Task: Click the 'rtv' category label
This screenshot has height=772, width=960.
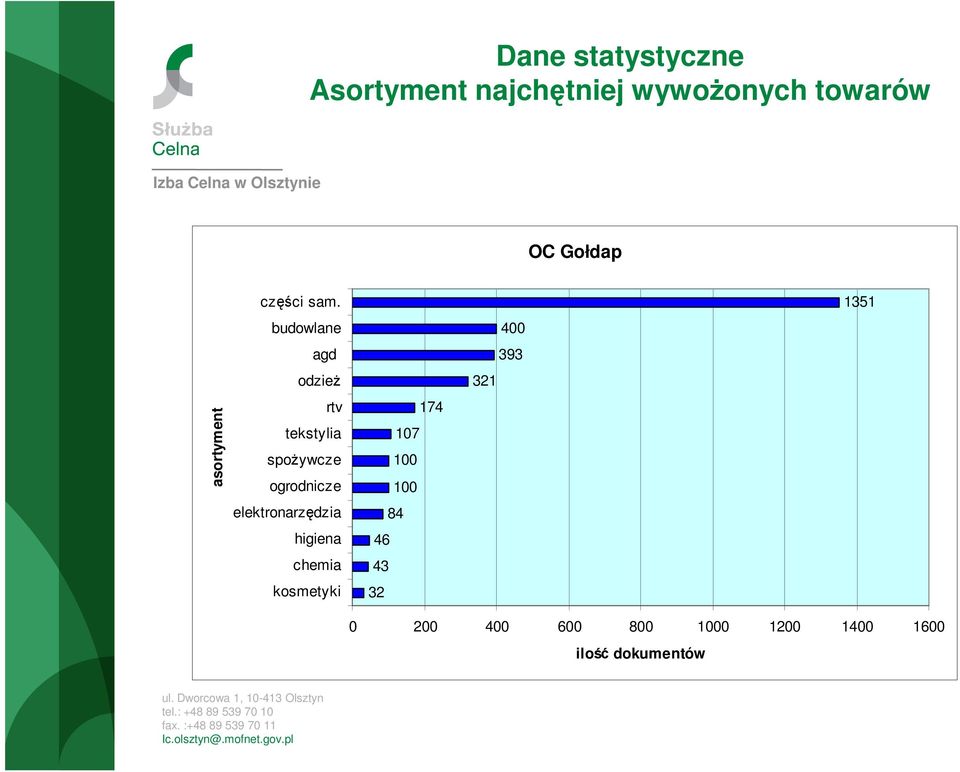Action: click(334, 407)
